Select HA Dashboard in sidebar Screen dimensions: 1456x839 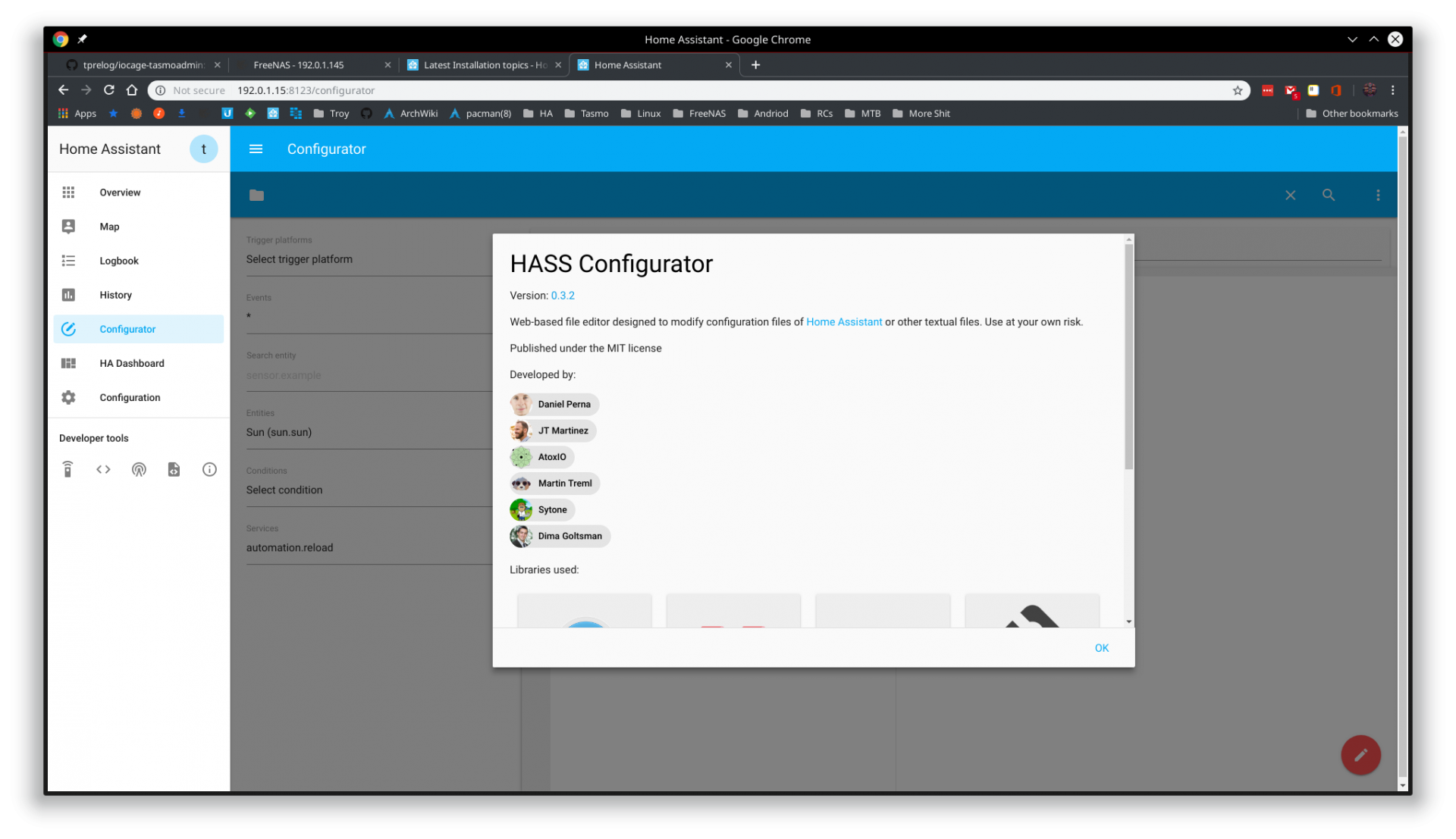(x=138, y=363)
